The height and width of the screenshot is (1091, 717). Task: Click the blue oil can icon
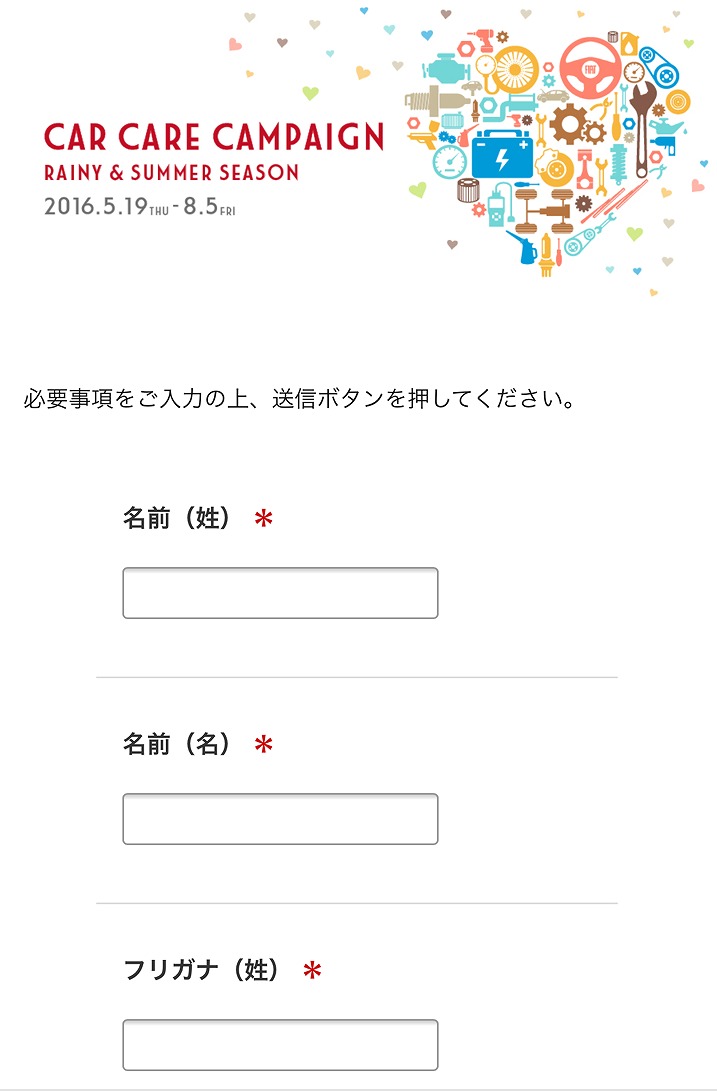point(523,248)
